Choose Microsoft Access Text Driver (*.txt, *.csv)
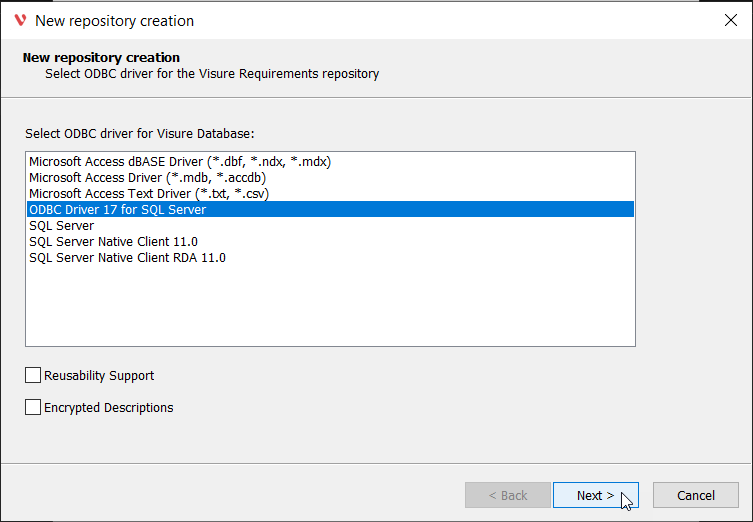 (330, 194)
